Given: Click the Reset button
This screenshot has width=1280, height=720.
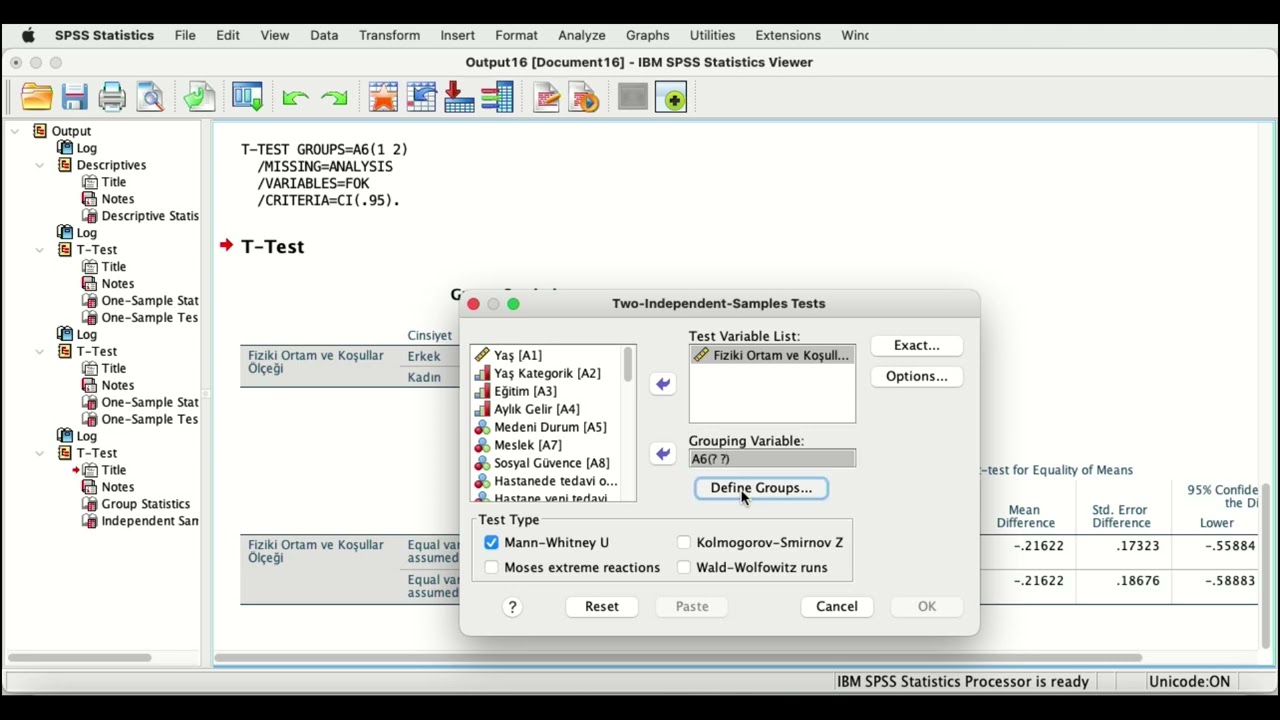Looking at the screenshot, I should pos(602,606).
